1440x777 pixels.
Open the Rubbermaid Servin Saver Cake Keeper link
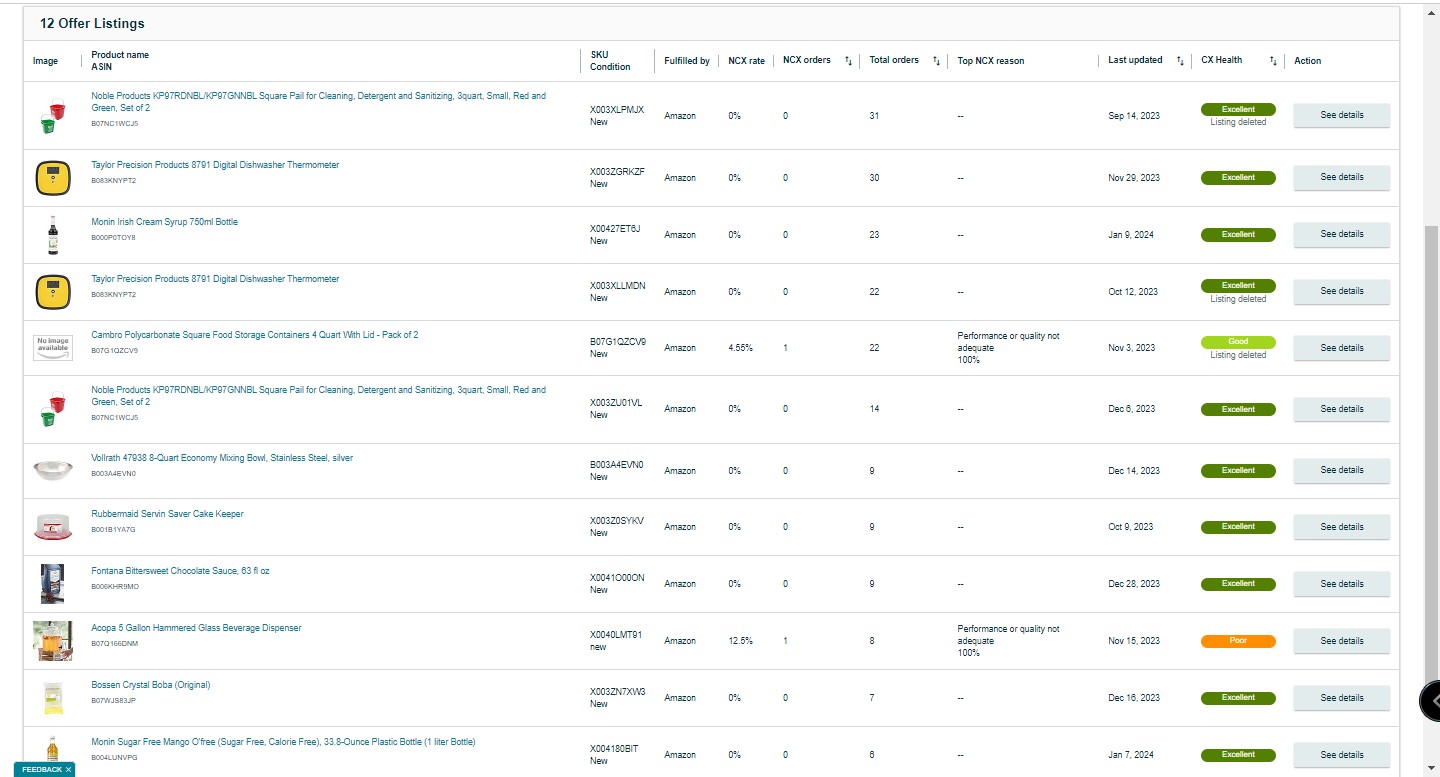click(x=167, y=514)
